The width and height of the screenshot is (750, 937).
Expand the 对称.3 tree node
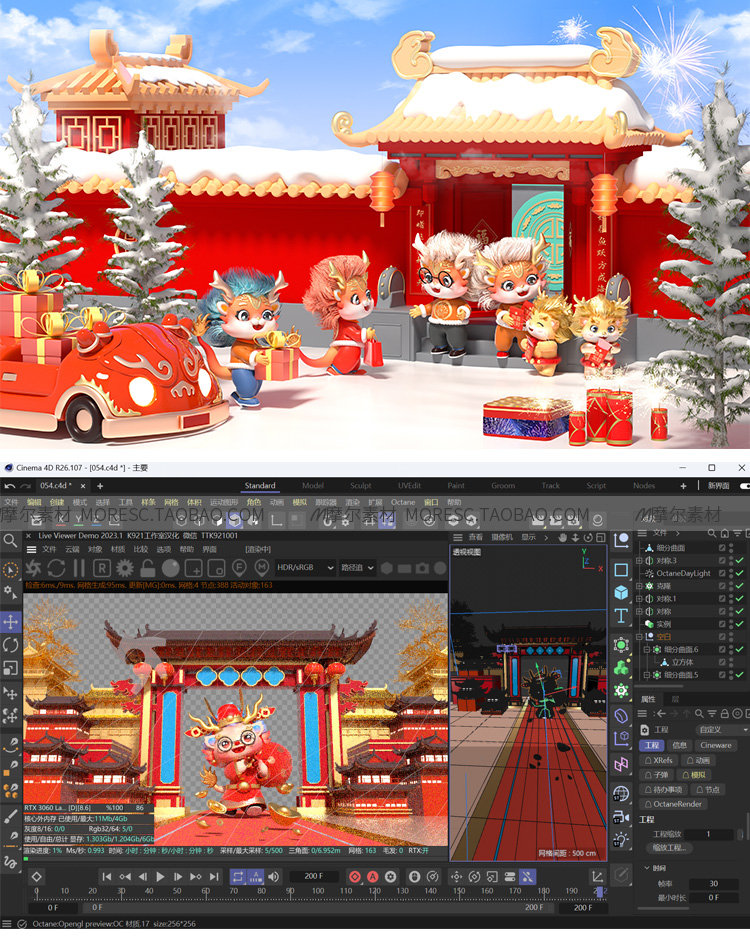(x=639, y=561)
